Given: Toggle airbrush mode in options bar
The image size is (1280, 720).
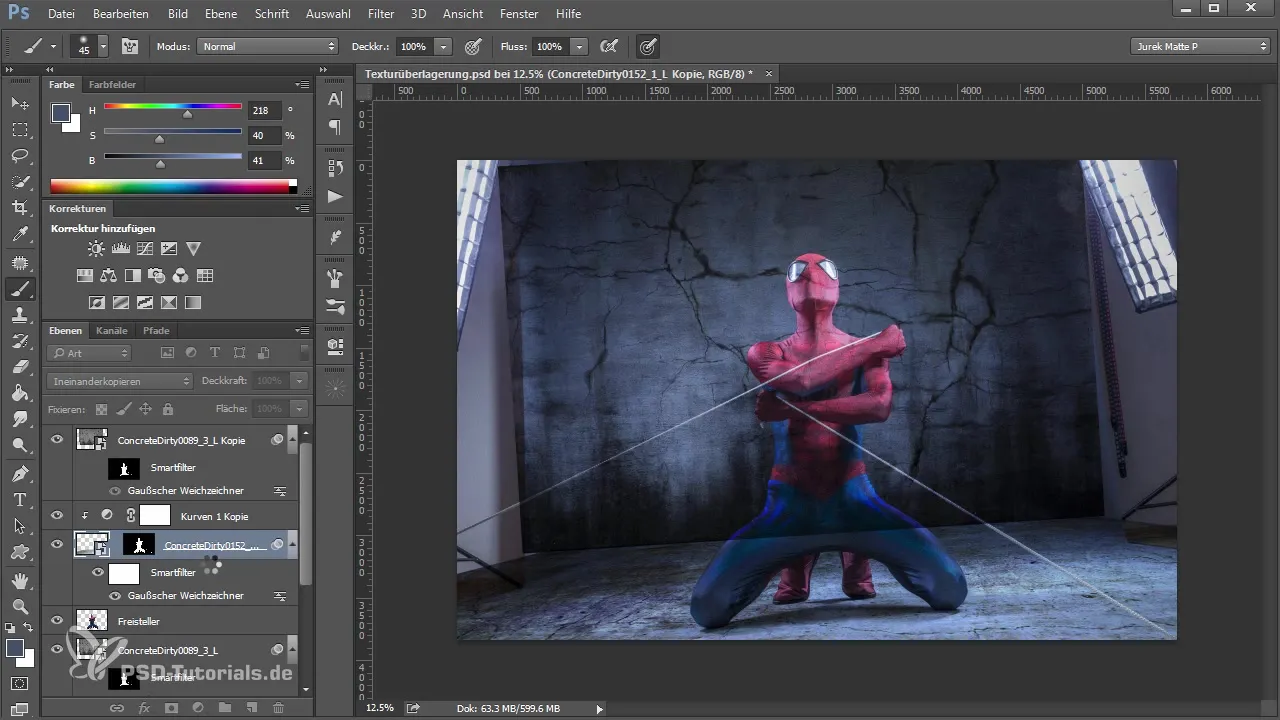Looking at the screenshot, I should (x=608, y=46).
